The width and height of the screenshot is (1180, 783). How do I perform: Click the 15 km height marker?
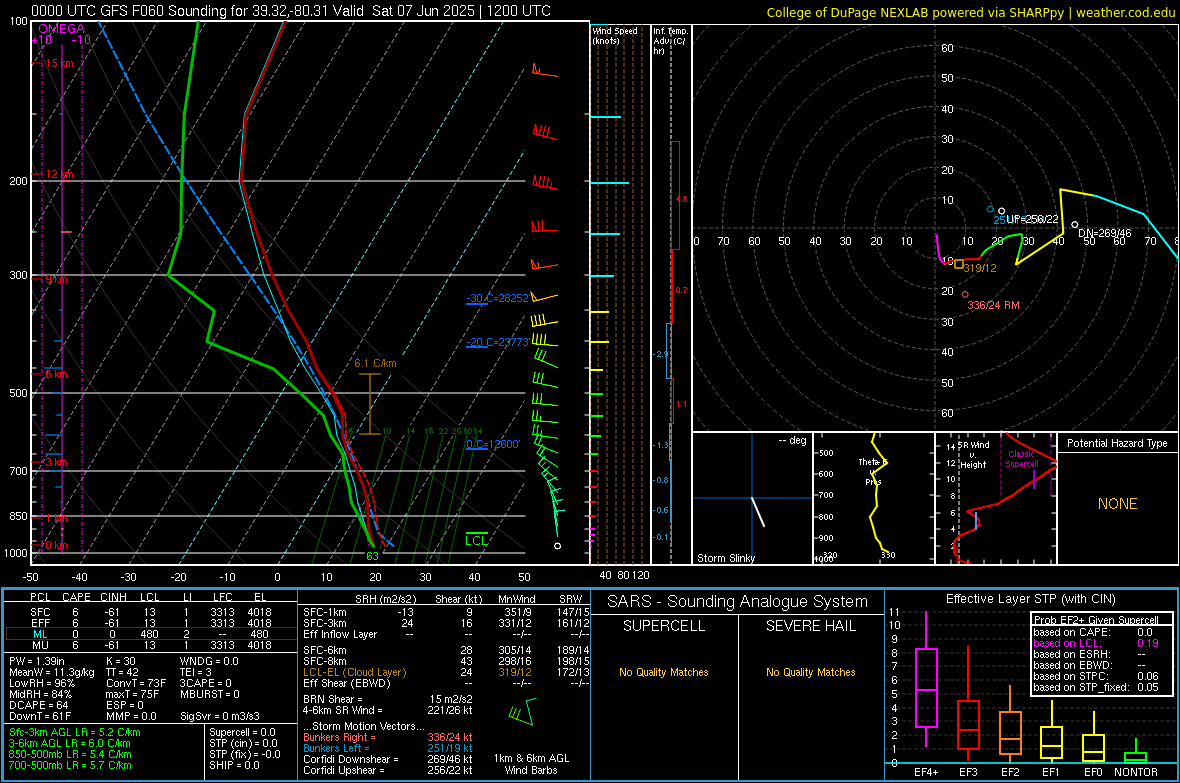[x=59, y=63]
